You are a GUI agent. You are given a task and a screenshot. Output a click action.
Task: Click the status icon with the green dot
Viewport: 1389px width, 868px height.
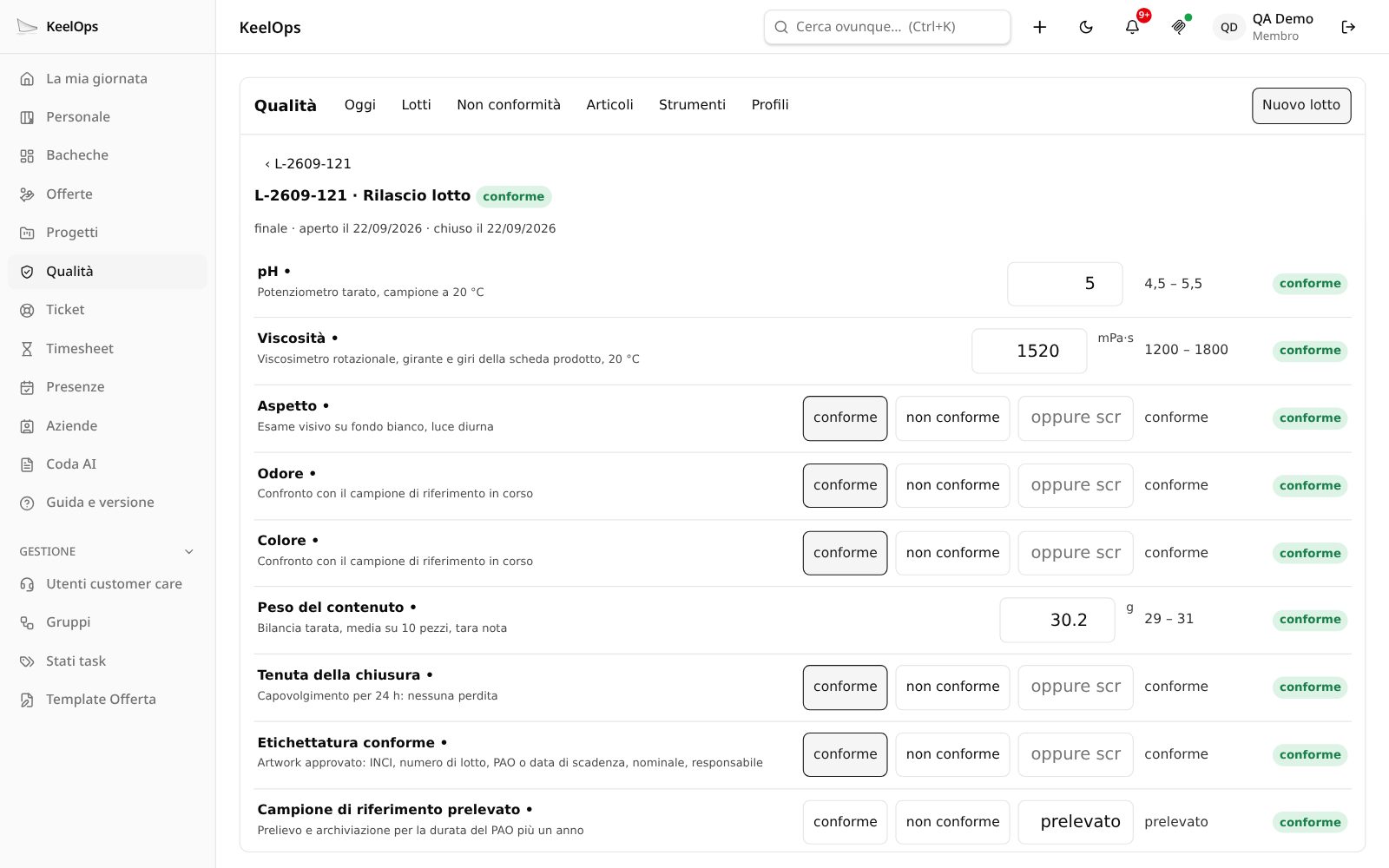[x=1179, y=27]
